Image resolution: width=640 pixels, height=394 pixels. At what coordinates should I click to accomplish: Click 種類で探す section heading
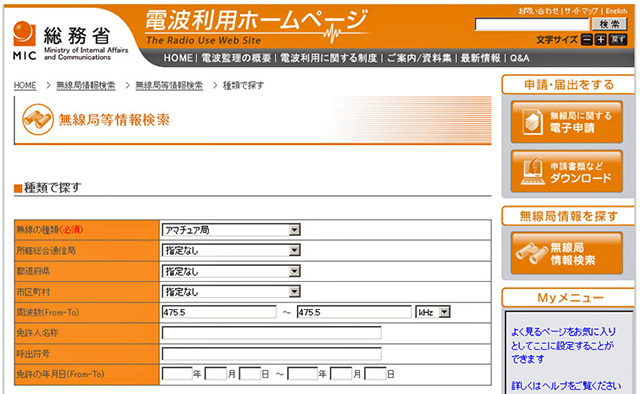coord(52,188)
